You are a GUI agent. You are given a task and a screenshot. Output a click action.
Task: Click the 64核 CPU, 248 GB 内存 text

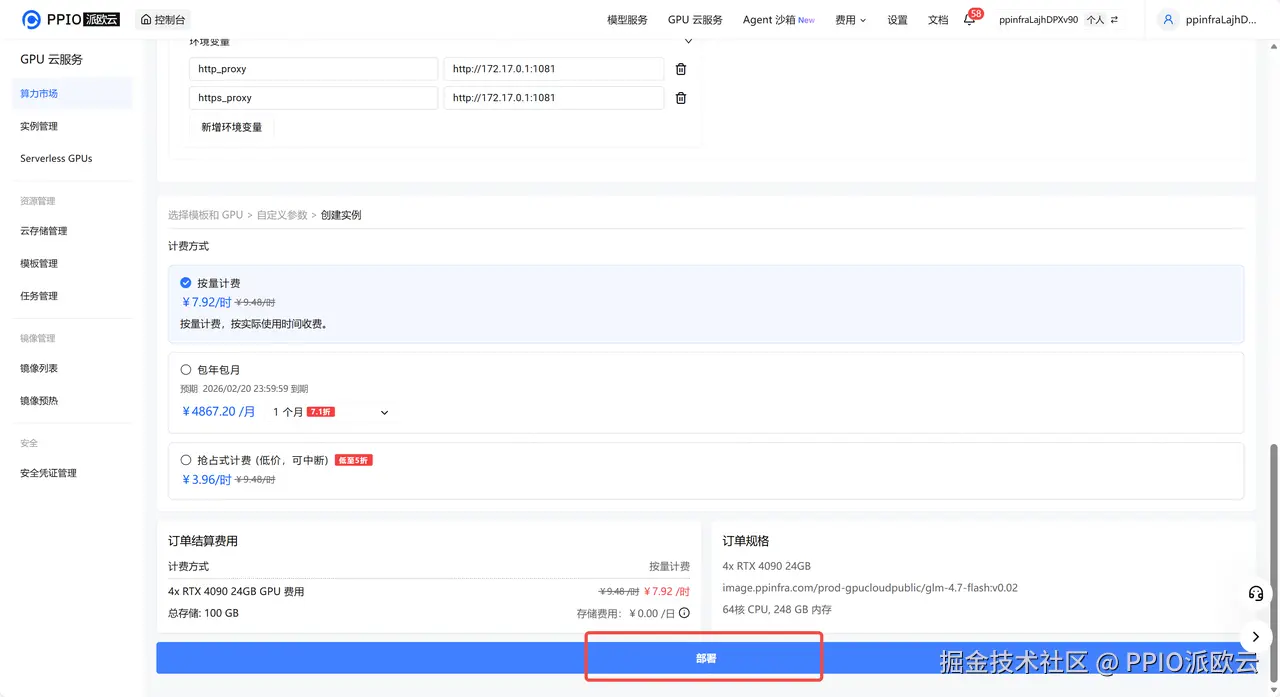(x=777, y=609)
